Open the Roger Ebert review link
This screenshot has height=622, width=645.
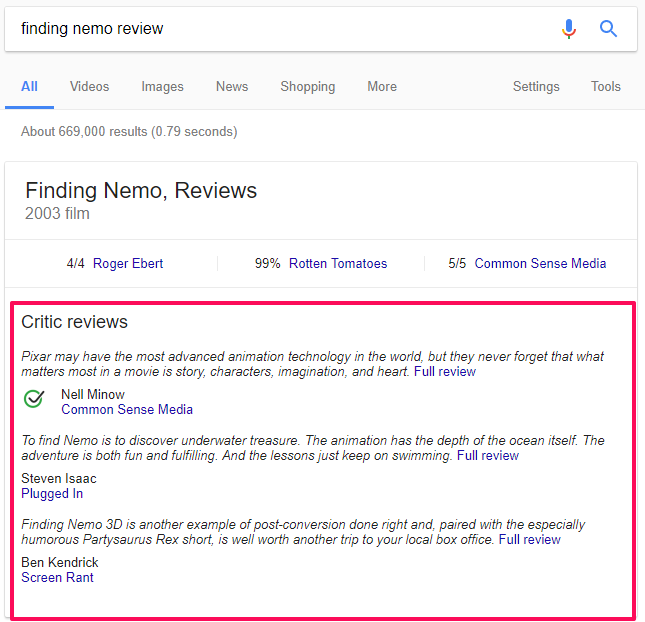(128, 263)
